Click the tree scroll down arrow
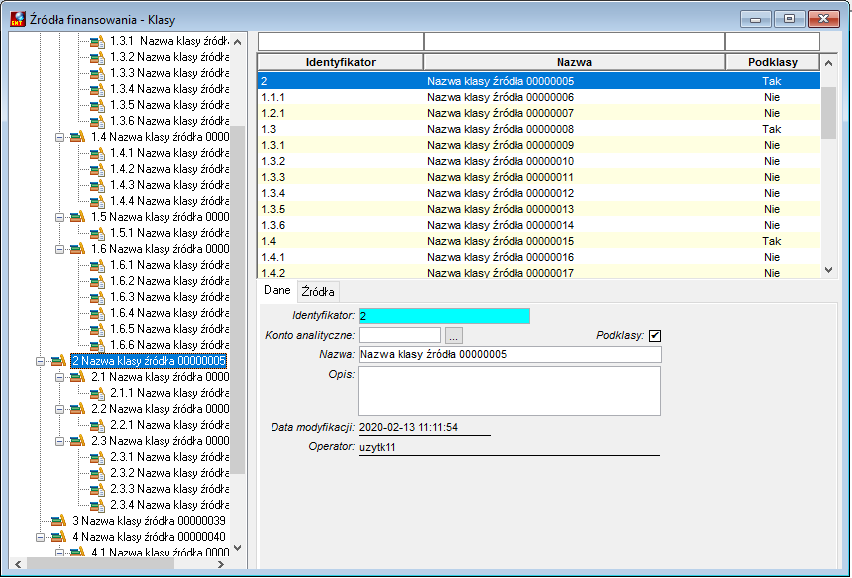 pos(237,548)
